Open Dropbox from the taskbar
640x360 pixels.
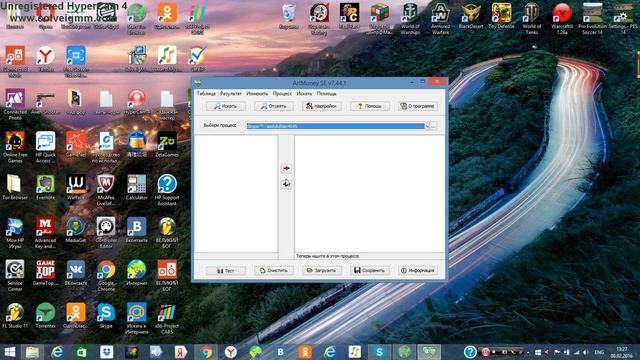coord(106,352)
